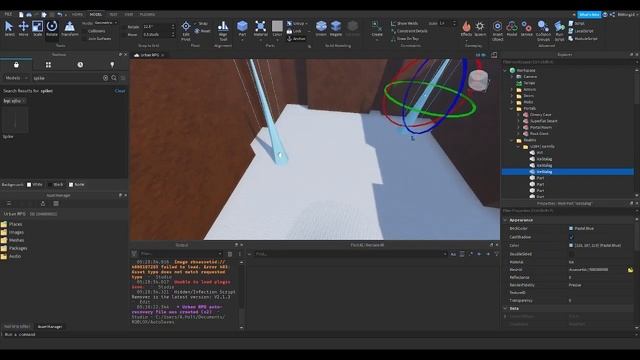Open the Group dropdown arrow

(307, 24)
